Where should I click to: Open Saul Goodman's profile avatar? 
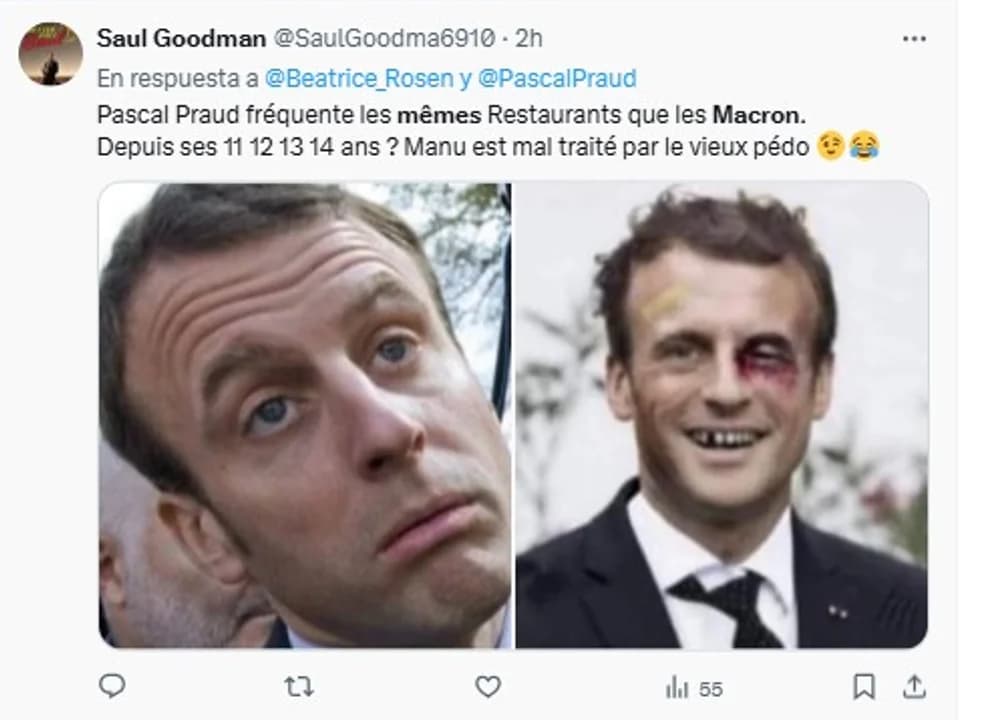click(x=50, y=53)
